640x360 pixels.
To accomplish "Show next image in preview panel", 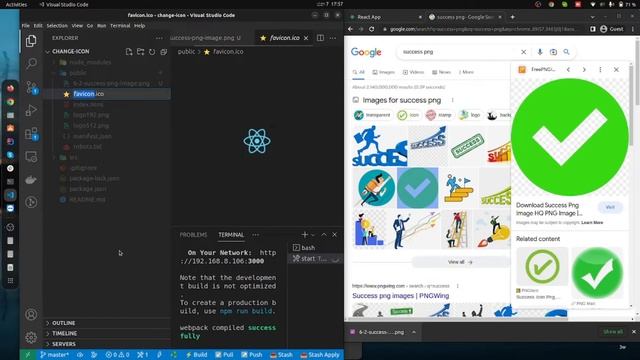I will click(584, 70).
